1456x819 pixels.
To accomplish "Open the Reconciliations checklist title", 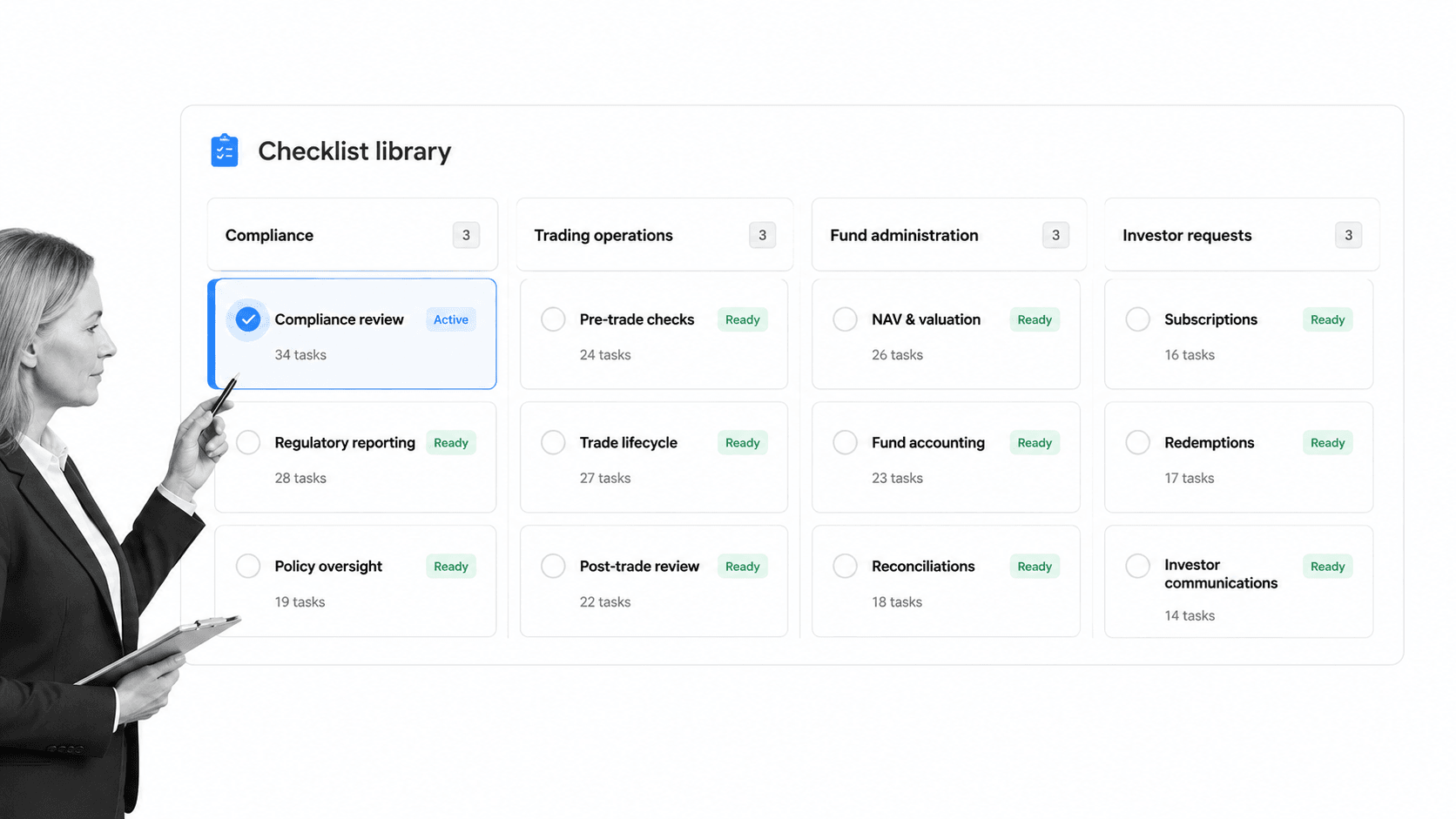I will tap(923, 566).
